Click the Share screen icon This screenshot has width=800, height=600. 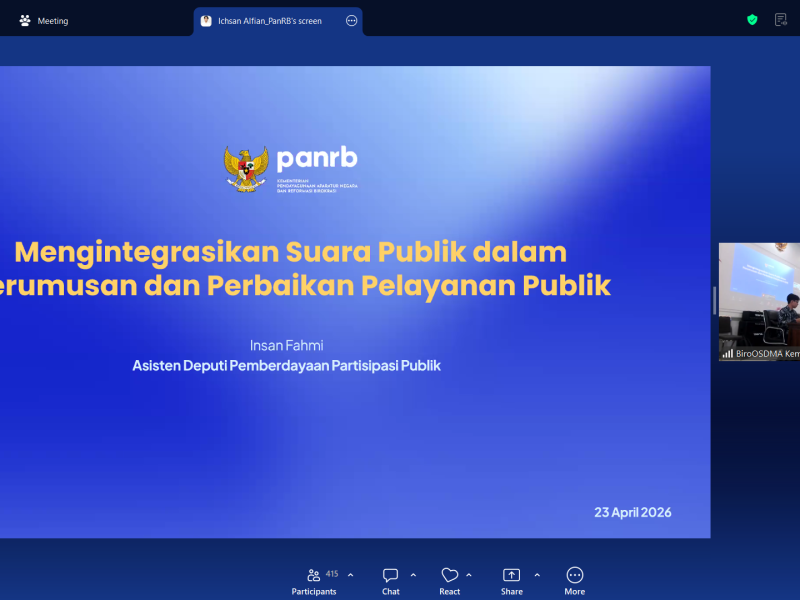[x=511, y=575]
